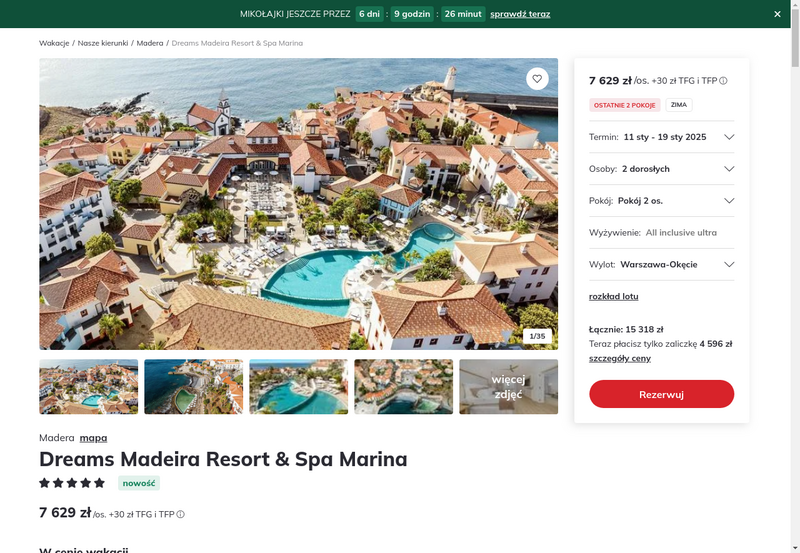Open the mapa link beside Madera

[93, 438]
